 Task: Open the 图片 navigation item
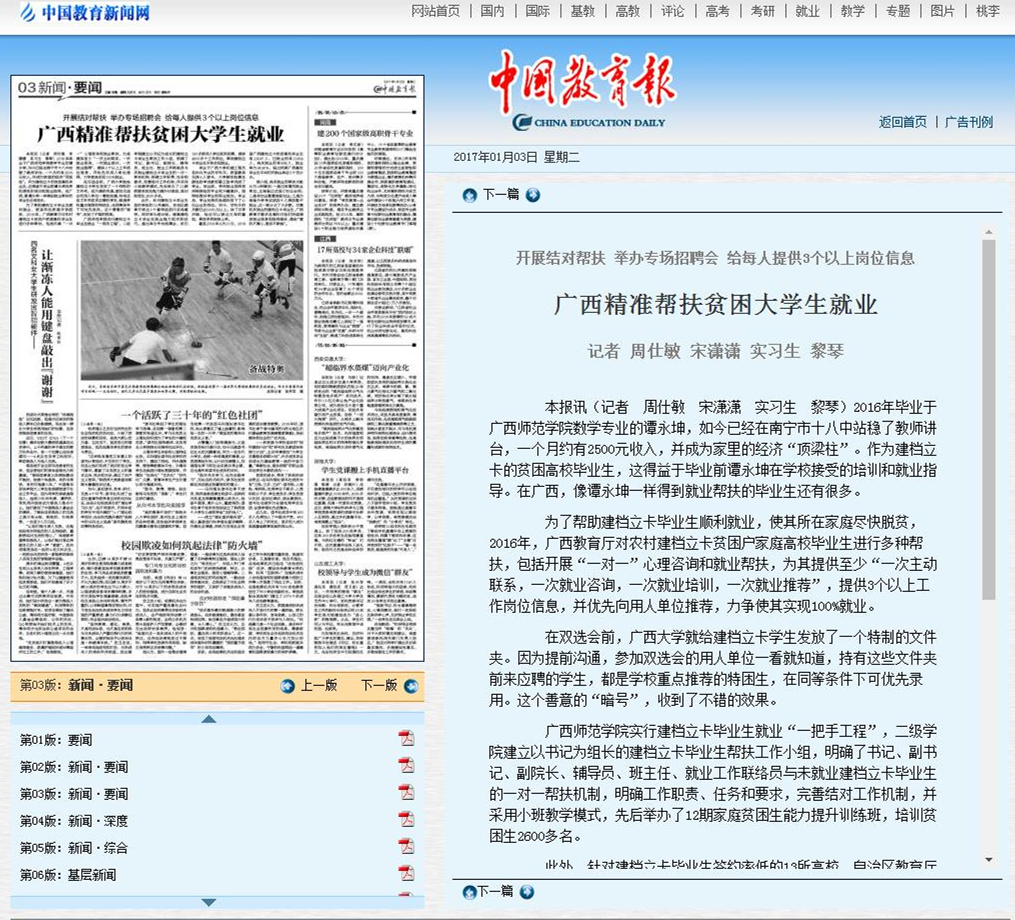(942, 11)
